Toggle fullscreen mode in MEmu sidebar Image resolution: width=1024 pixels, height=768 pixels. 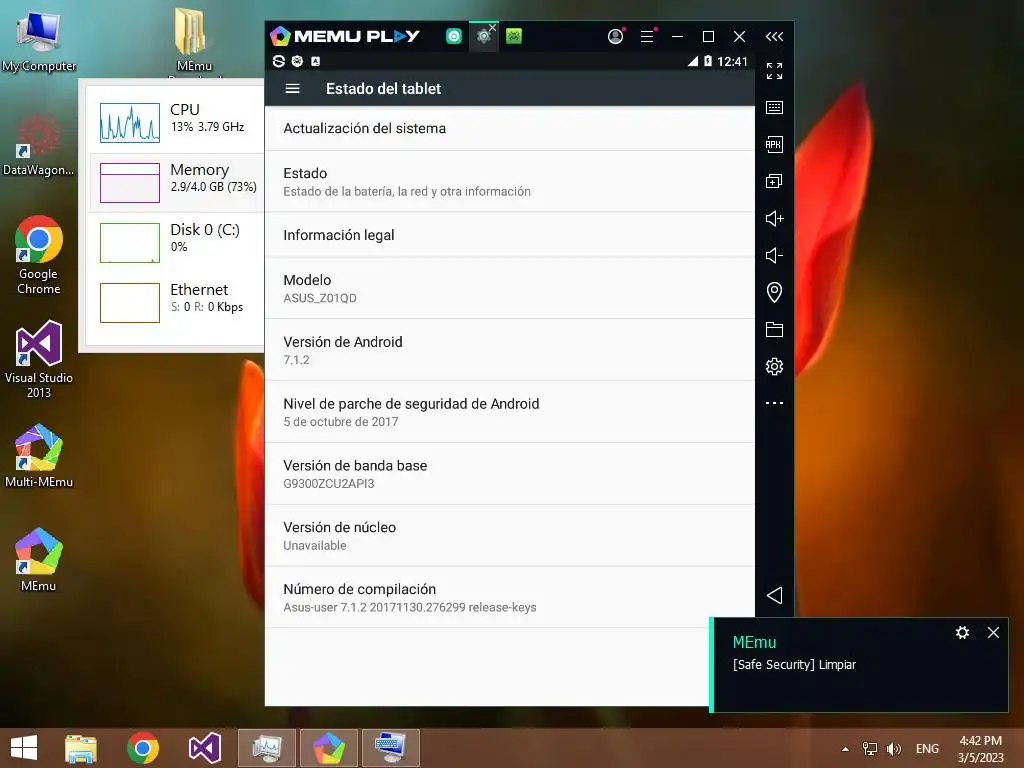click(x=774, y=71)
